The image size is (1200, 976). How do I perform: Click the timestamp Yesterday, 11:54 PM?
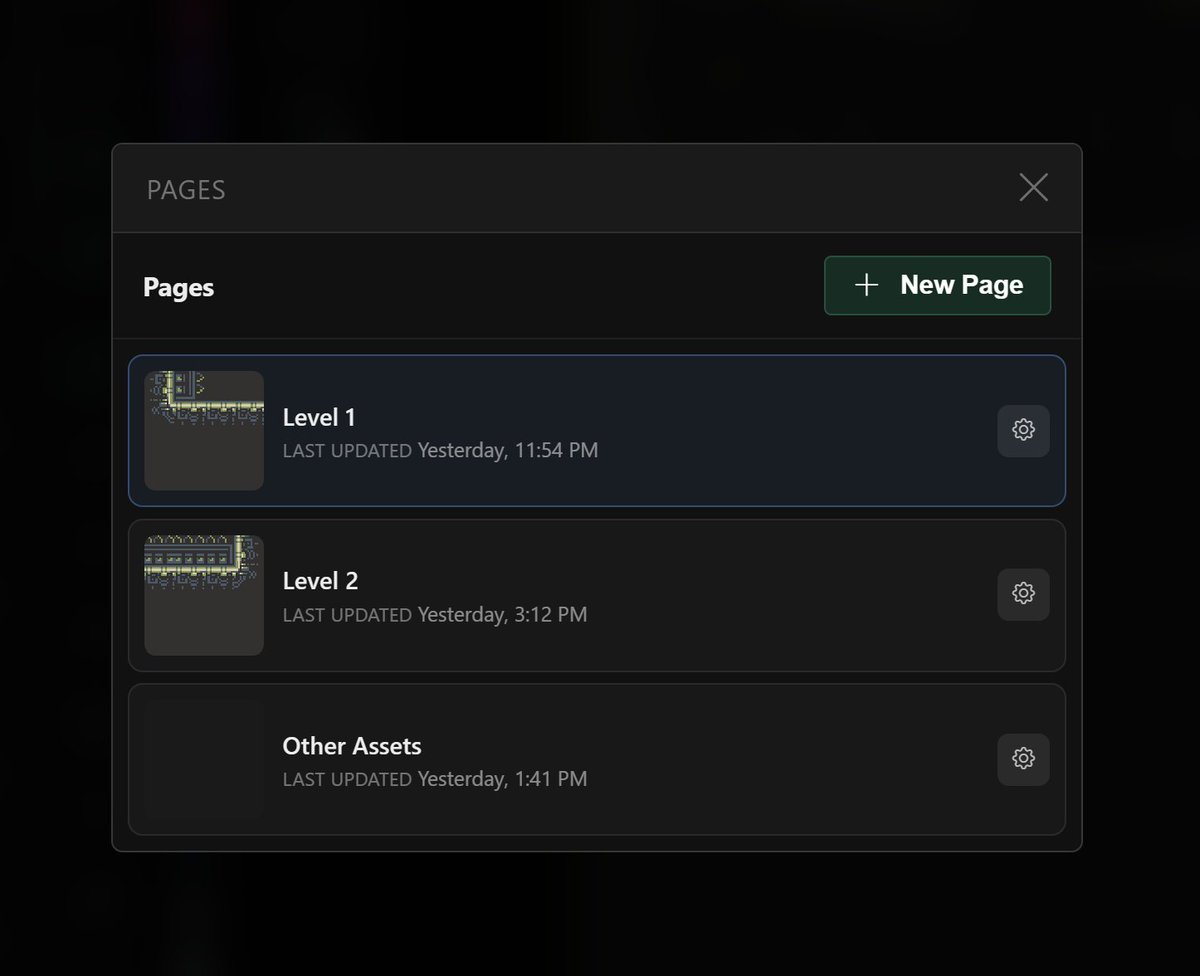pyautogui.click(x=508, y=450)
